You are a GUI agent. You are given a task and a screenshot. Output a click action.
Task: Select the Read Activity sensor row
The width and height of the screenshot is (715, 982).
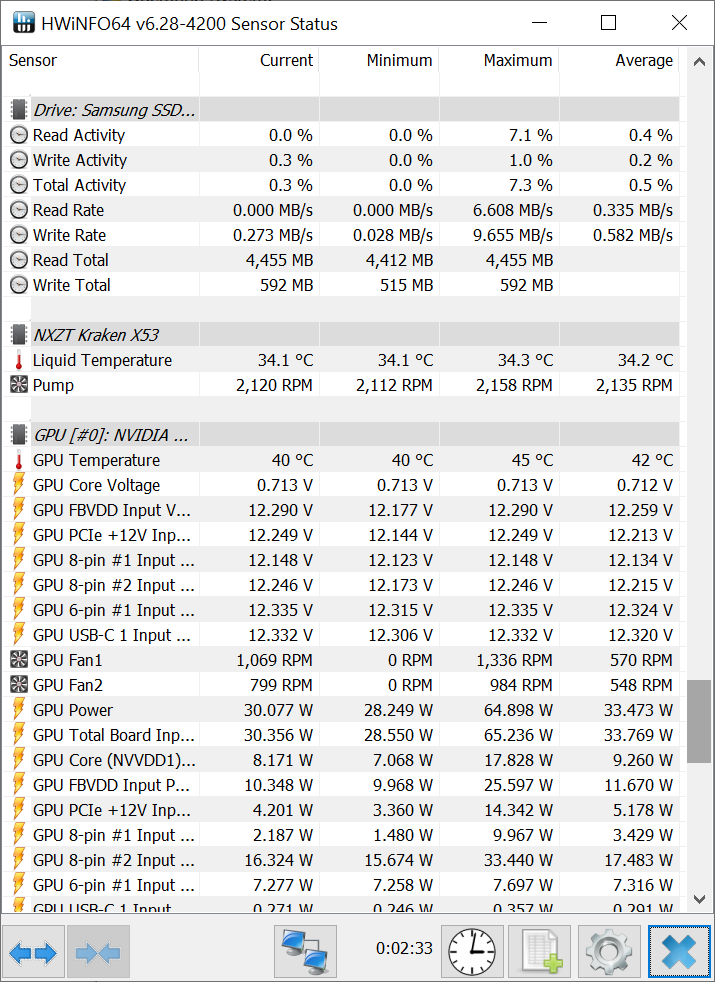pos(341,135)
